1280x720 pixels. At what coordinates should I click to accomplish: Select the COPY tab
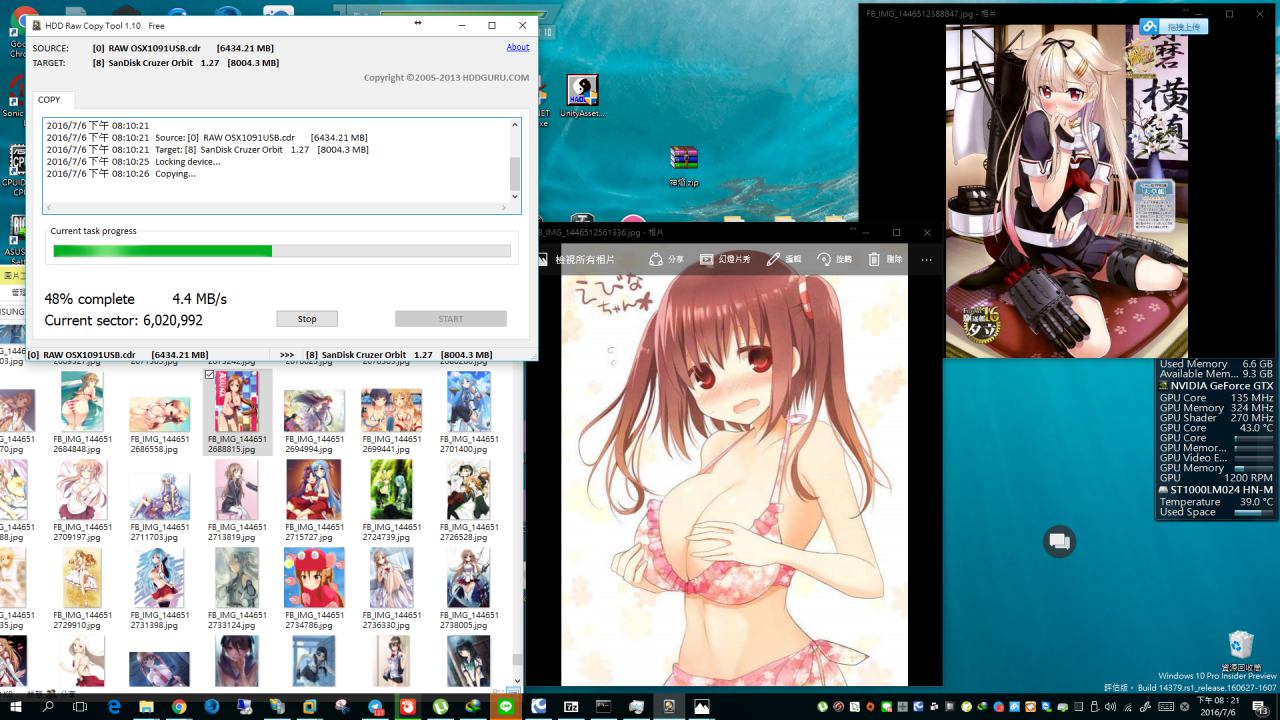point(49,100)
